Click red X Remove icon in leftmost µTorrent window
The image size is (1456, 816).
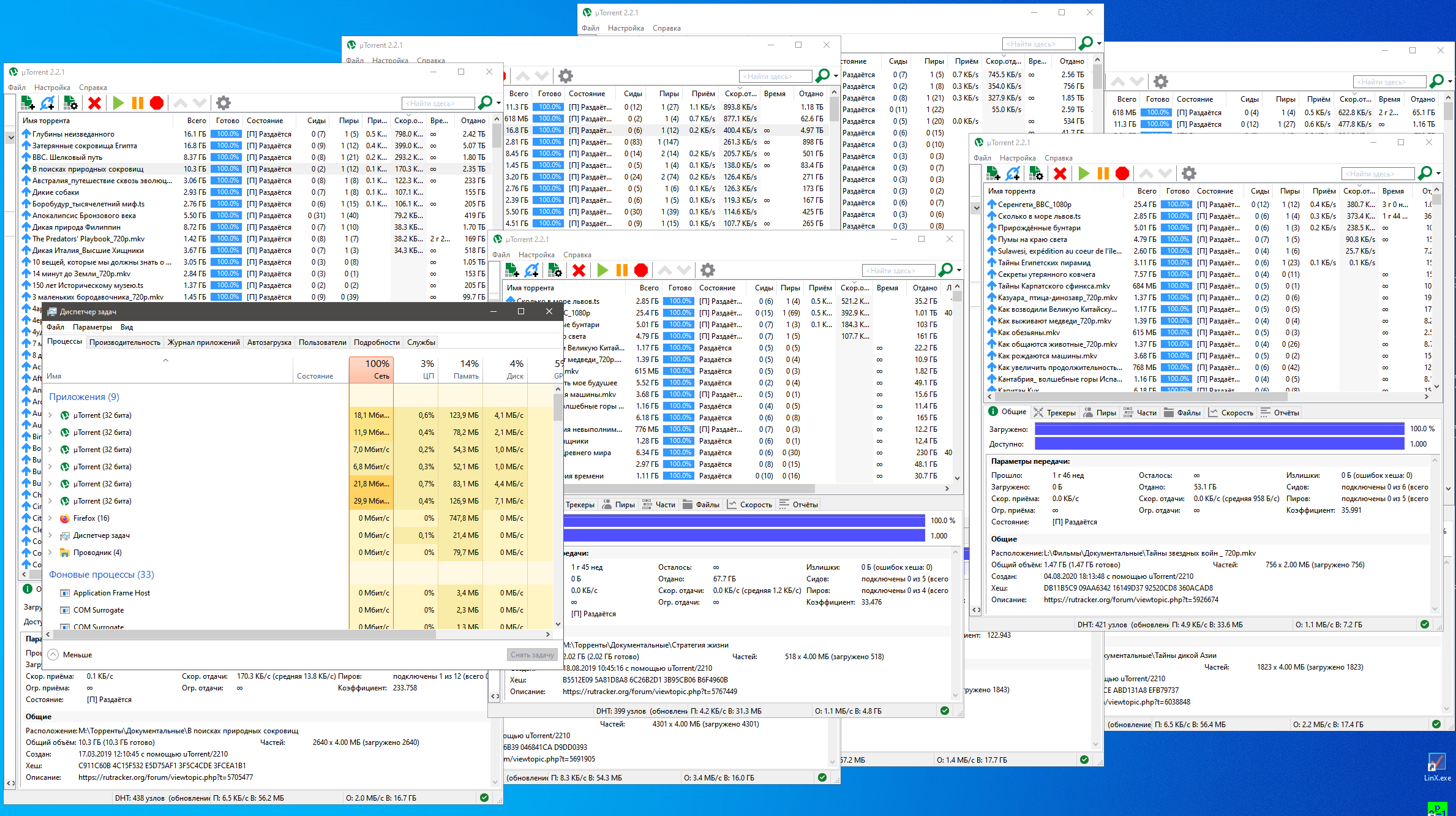[94, 103]
